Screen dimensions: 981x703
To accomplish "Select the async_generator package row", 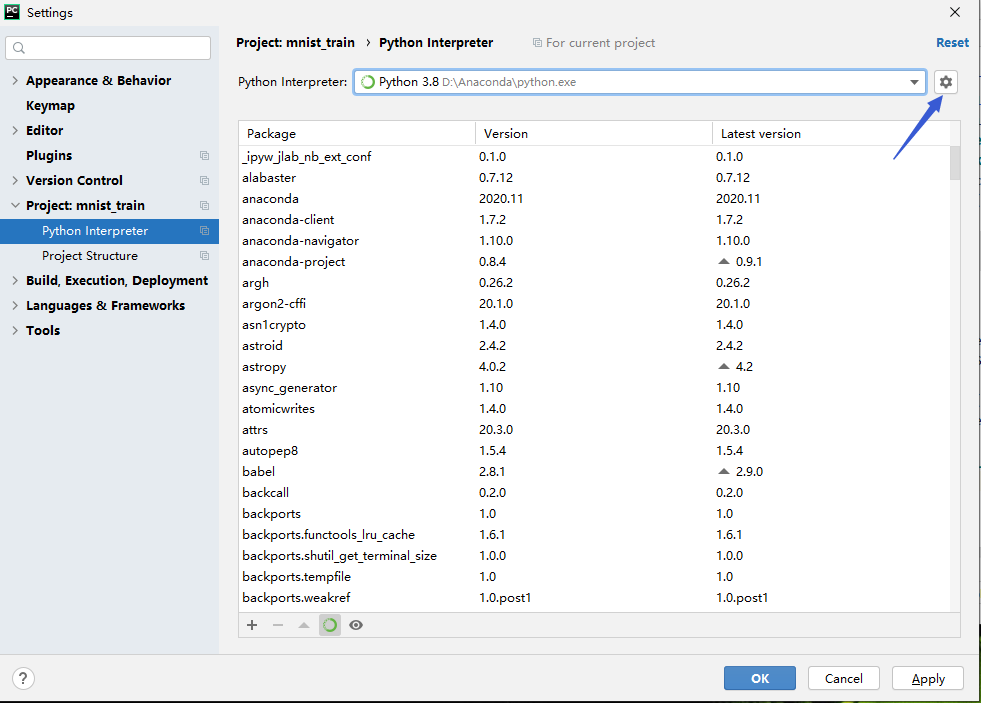I will (x=594, y=388).
